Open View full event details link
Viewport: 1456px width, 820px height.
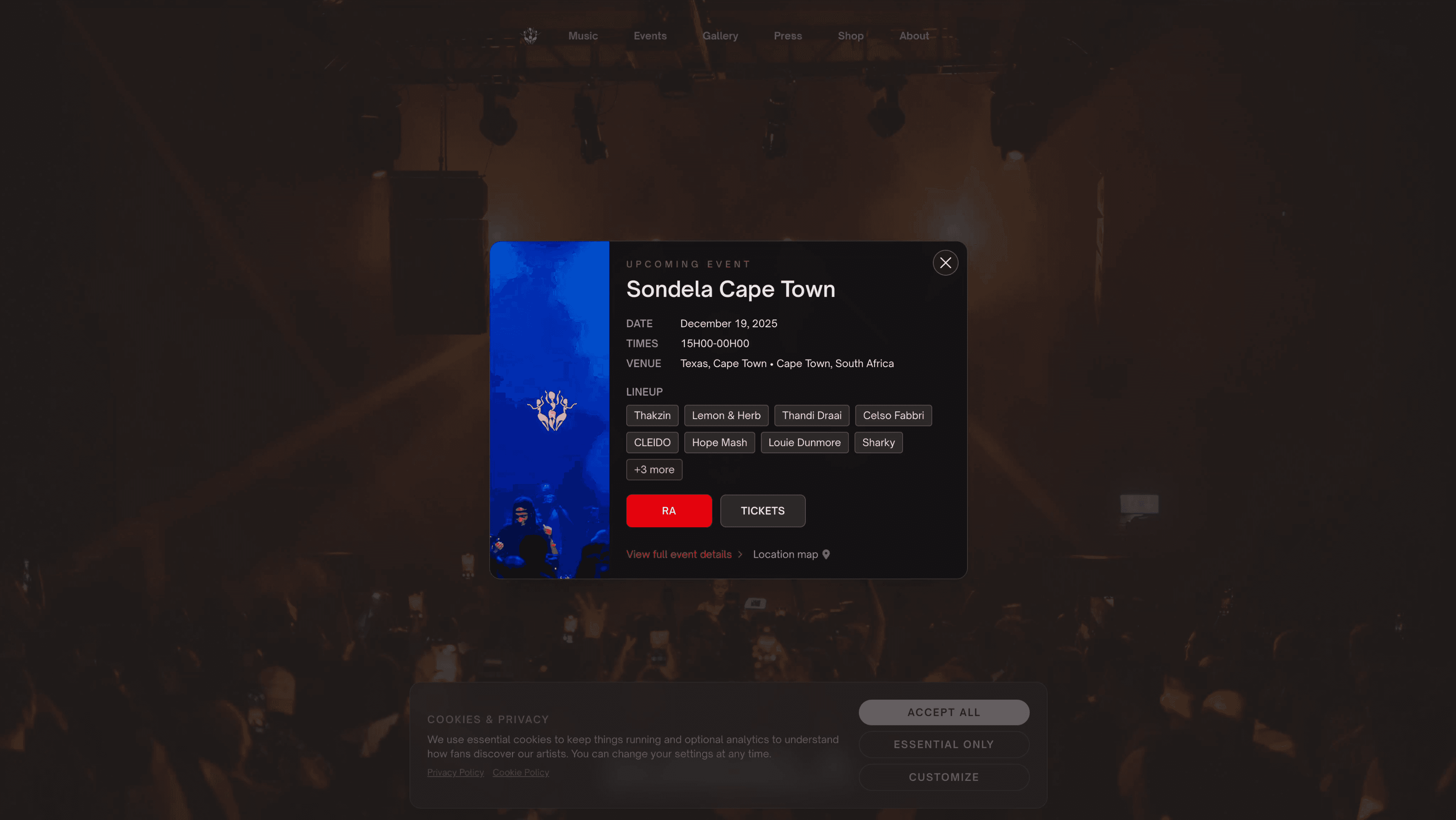point(678,554)
